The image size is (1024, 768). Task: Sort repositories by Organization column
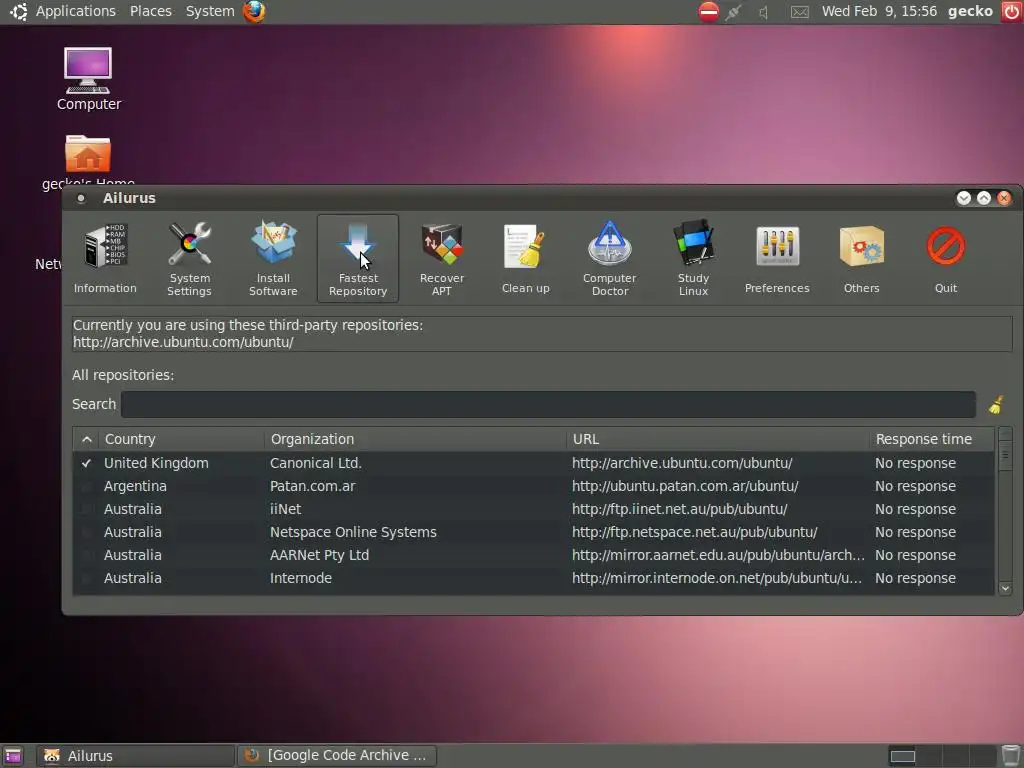[416, 440]
